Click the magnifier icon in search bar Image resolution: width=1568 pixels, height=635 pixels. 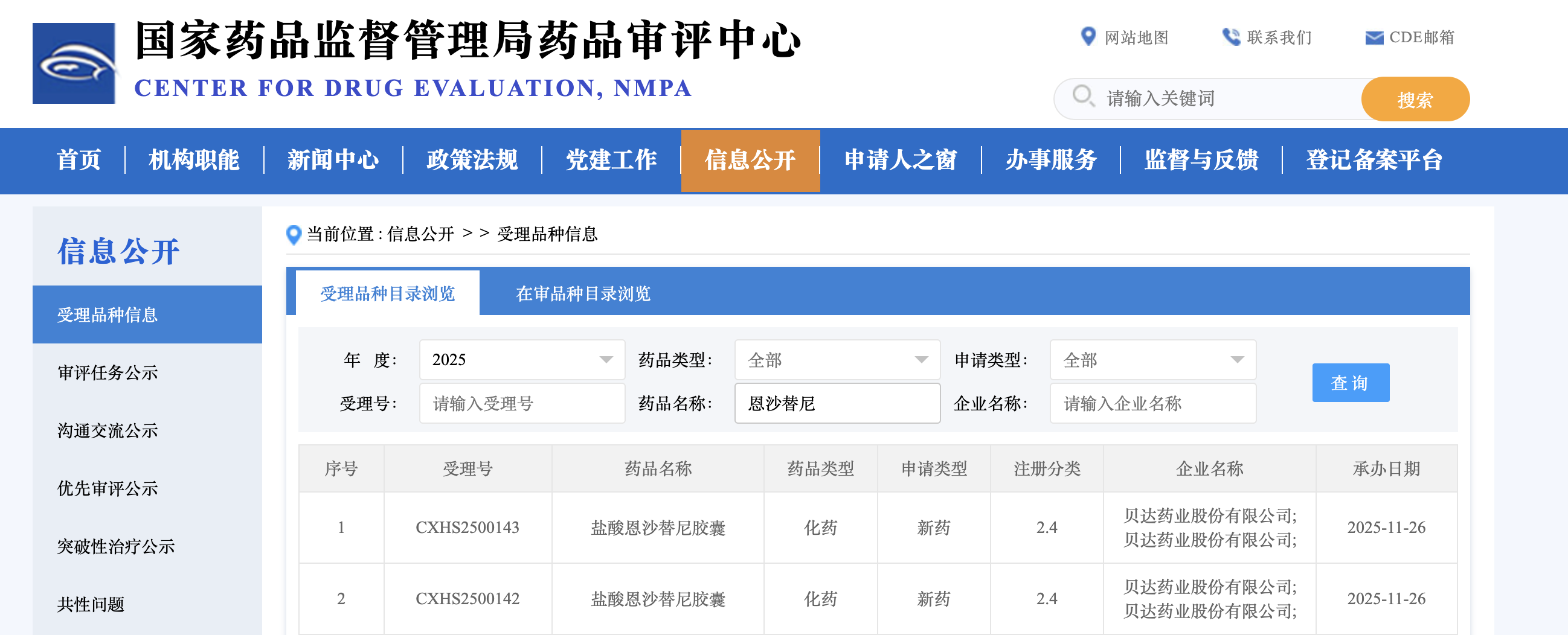(x=1082, y=97)
